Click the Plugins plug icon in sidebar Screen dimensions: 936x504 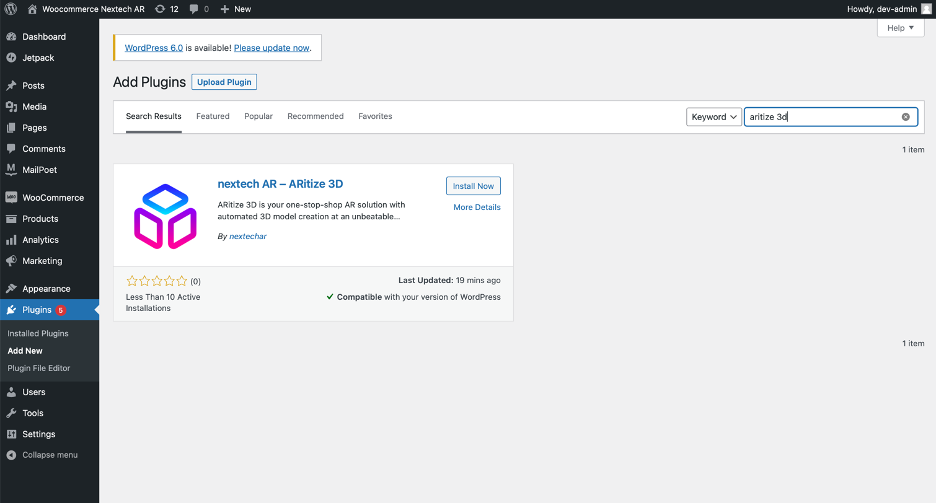point(11,310)
